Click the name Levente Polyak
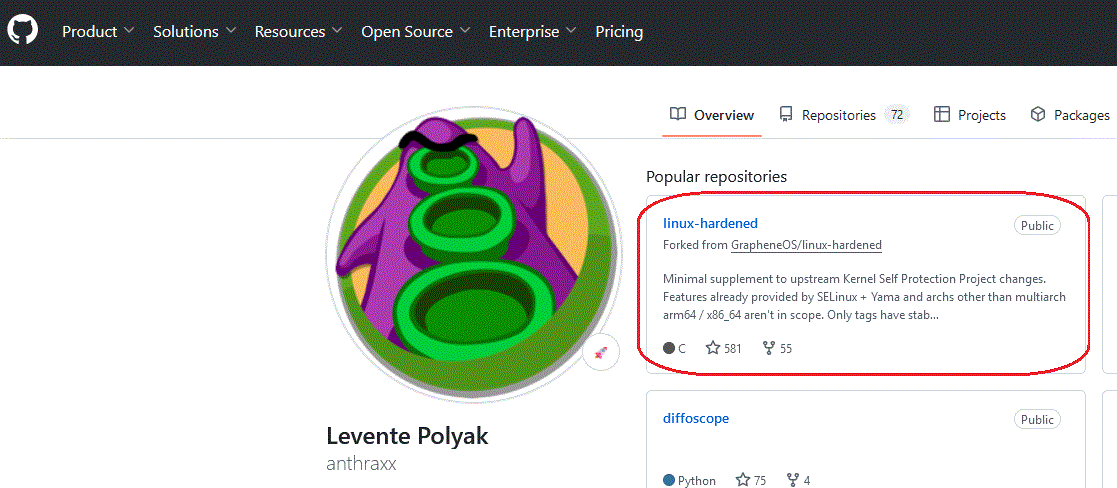This screenshot has width=1117, height=488. coord(407,436)
